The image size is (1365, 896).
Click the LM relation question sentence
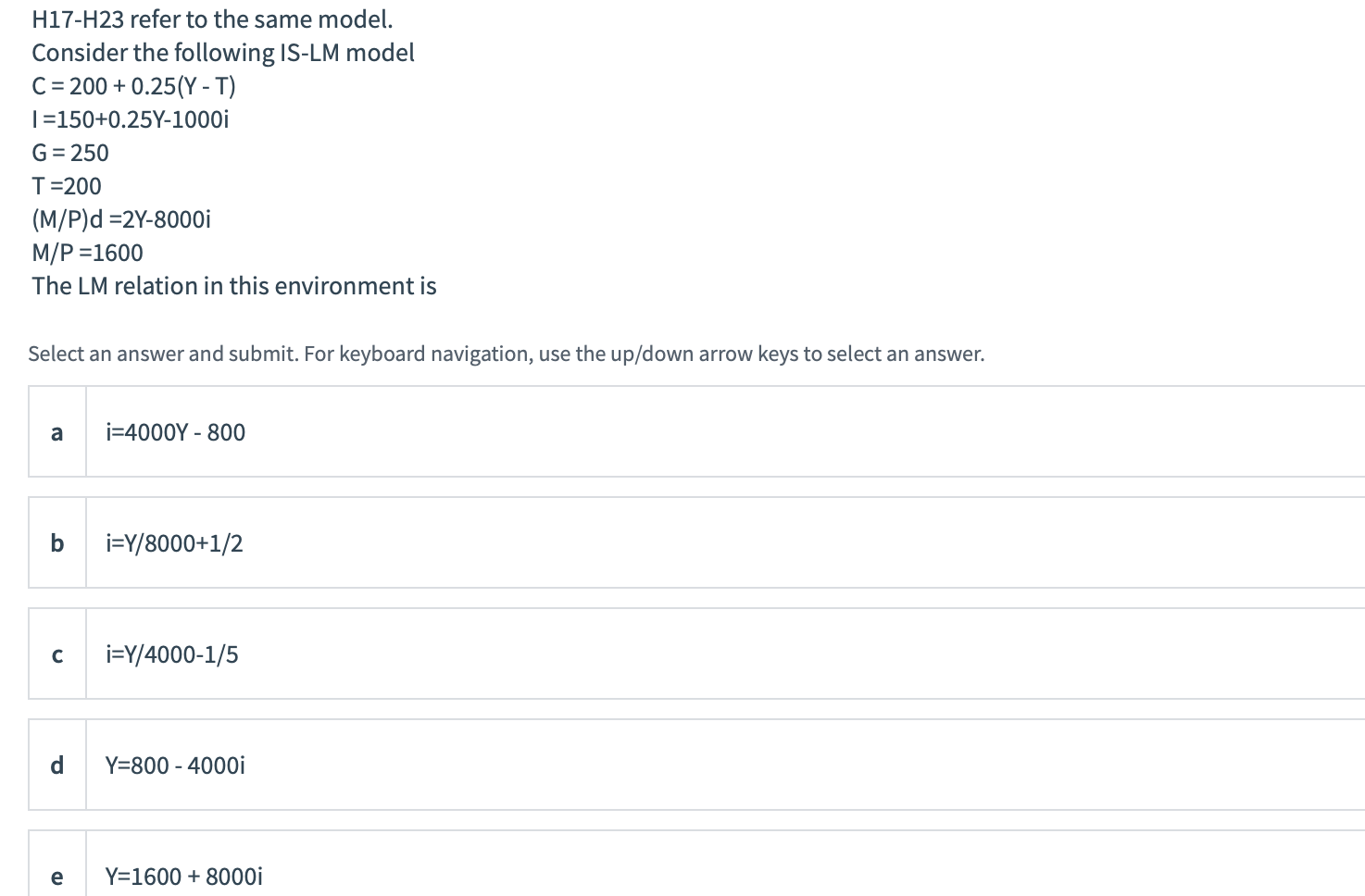[234, 286]
